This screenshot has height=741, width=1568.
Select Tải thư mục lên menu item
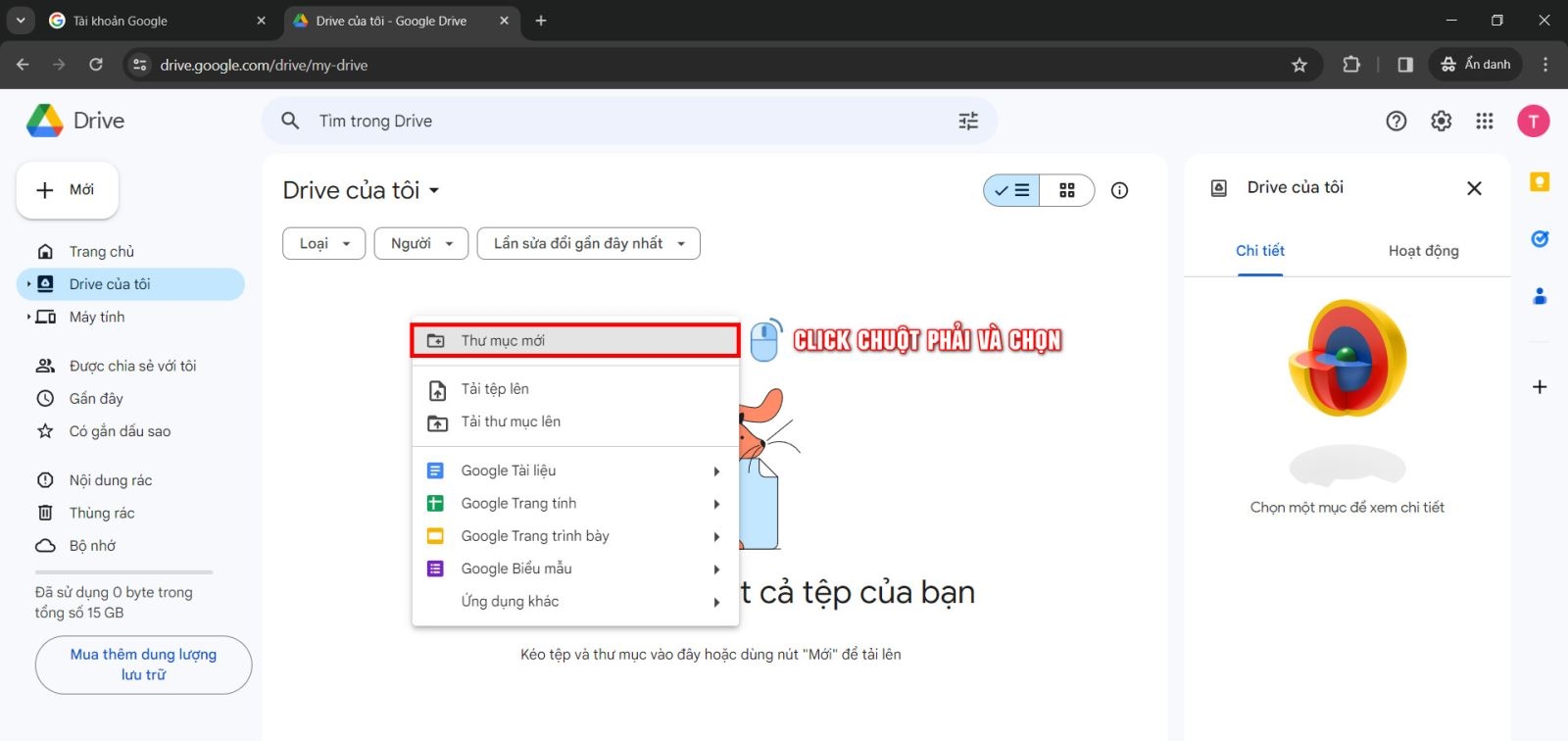tap(575, 421)
